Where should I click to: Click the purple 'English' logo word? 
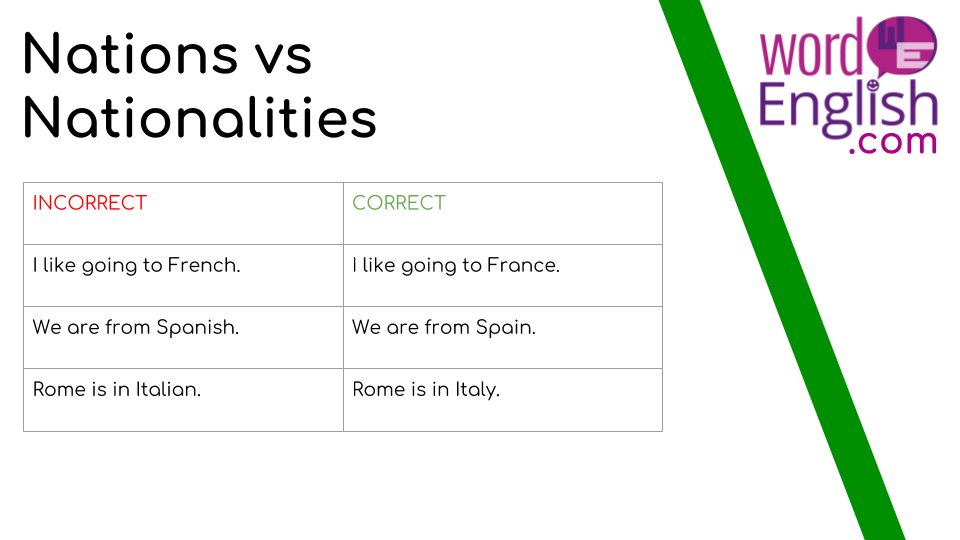(x=848, y=109)
